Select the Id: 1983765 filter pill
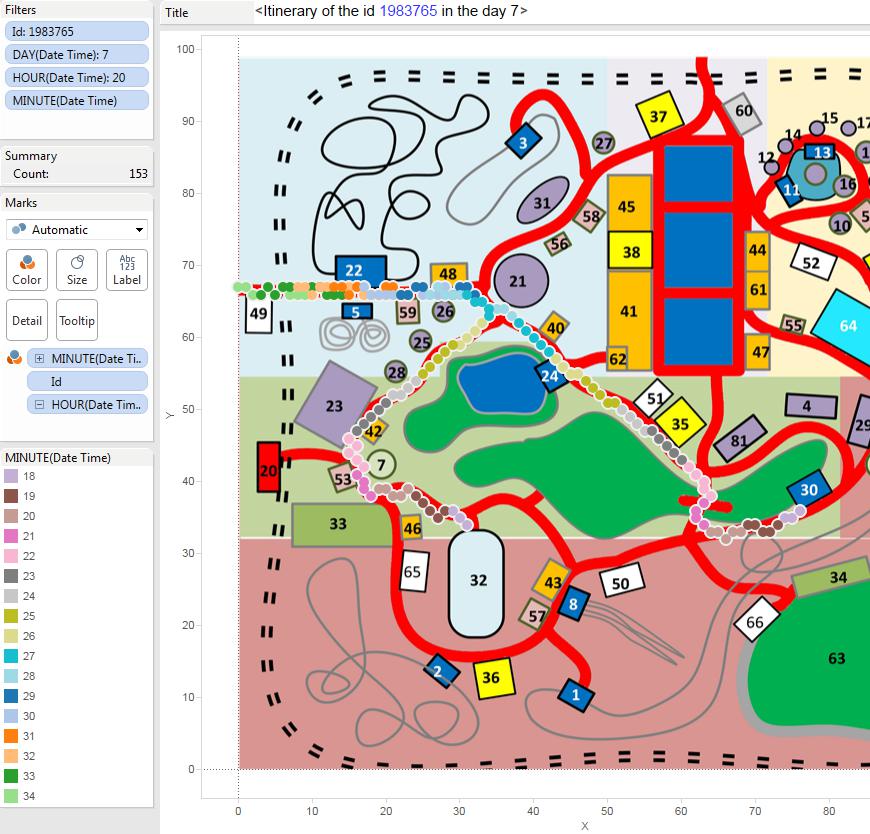Image resolution: width=870 pixels, height=834 pixels. tap(77, 32)
